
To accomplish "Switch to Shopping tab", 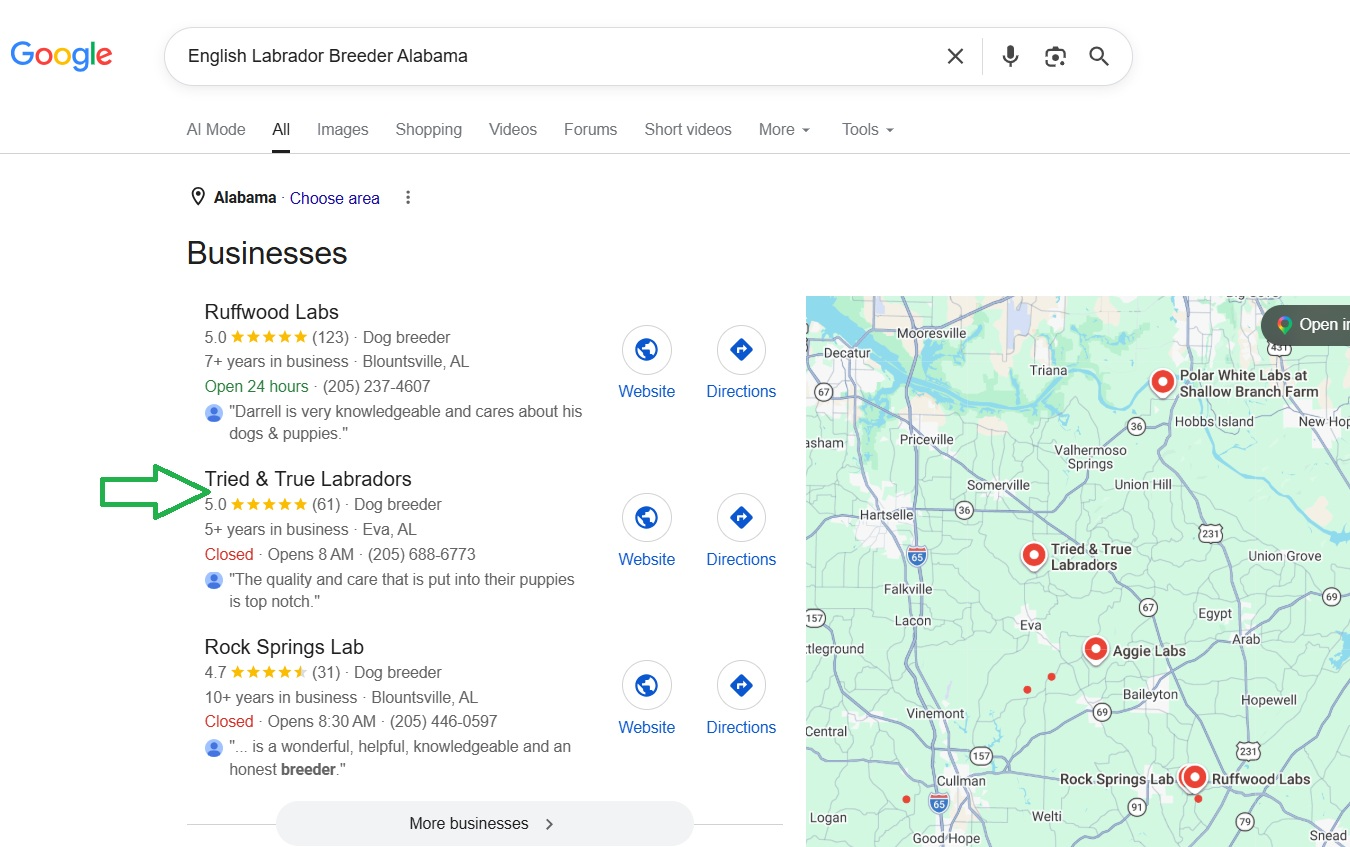I will 429,130.
